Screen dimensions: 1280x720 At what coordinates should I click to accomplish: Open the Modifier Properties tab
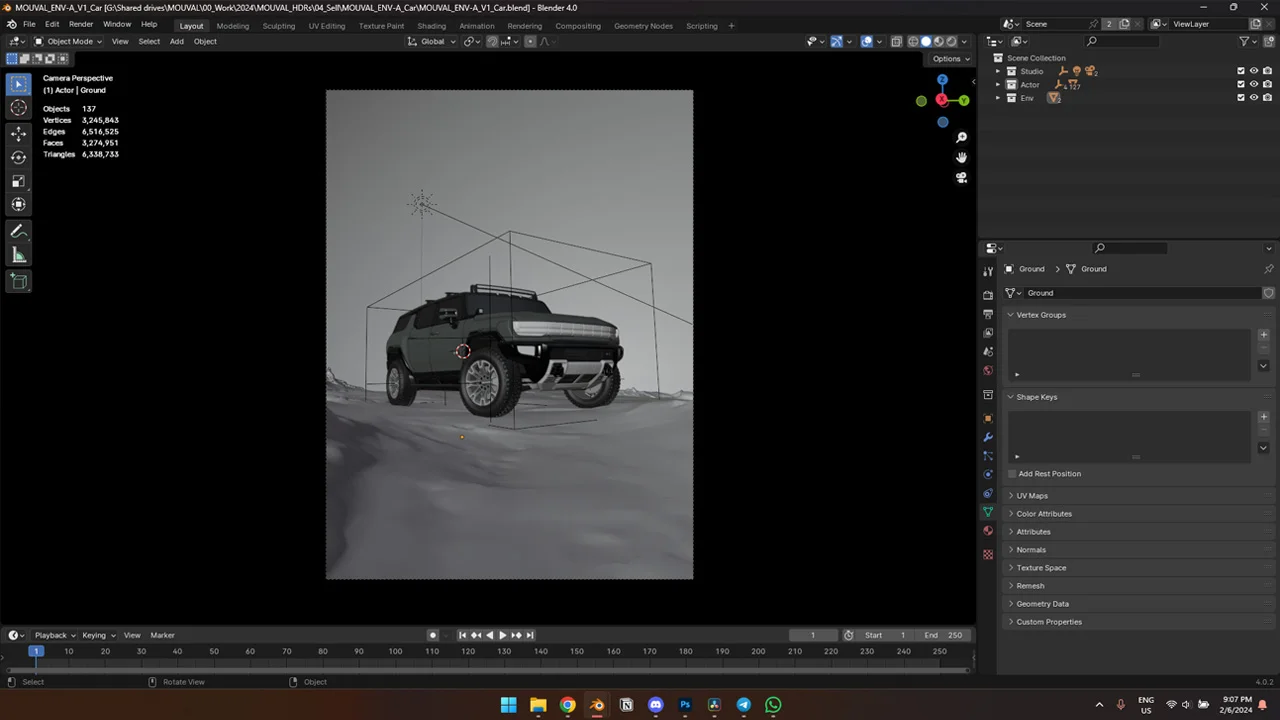(x=987, y=437)
